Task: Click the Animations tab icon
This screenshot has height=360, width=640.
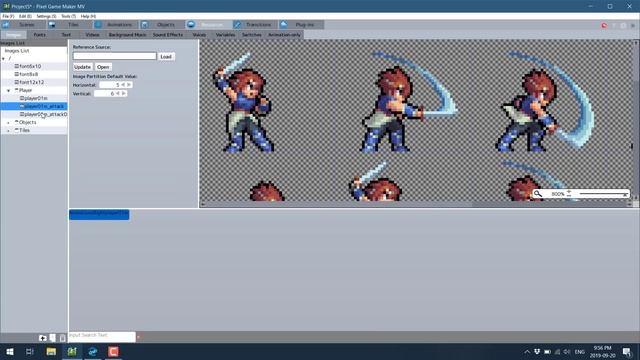Action: point(98,24)
